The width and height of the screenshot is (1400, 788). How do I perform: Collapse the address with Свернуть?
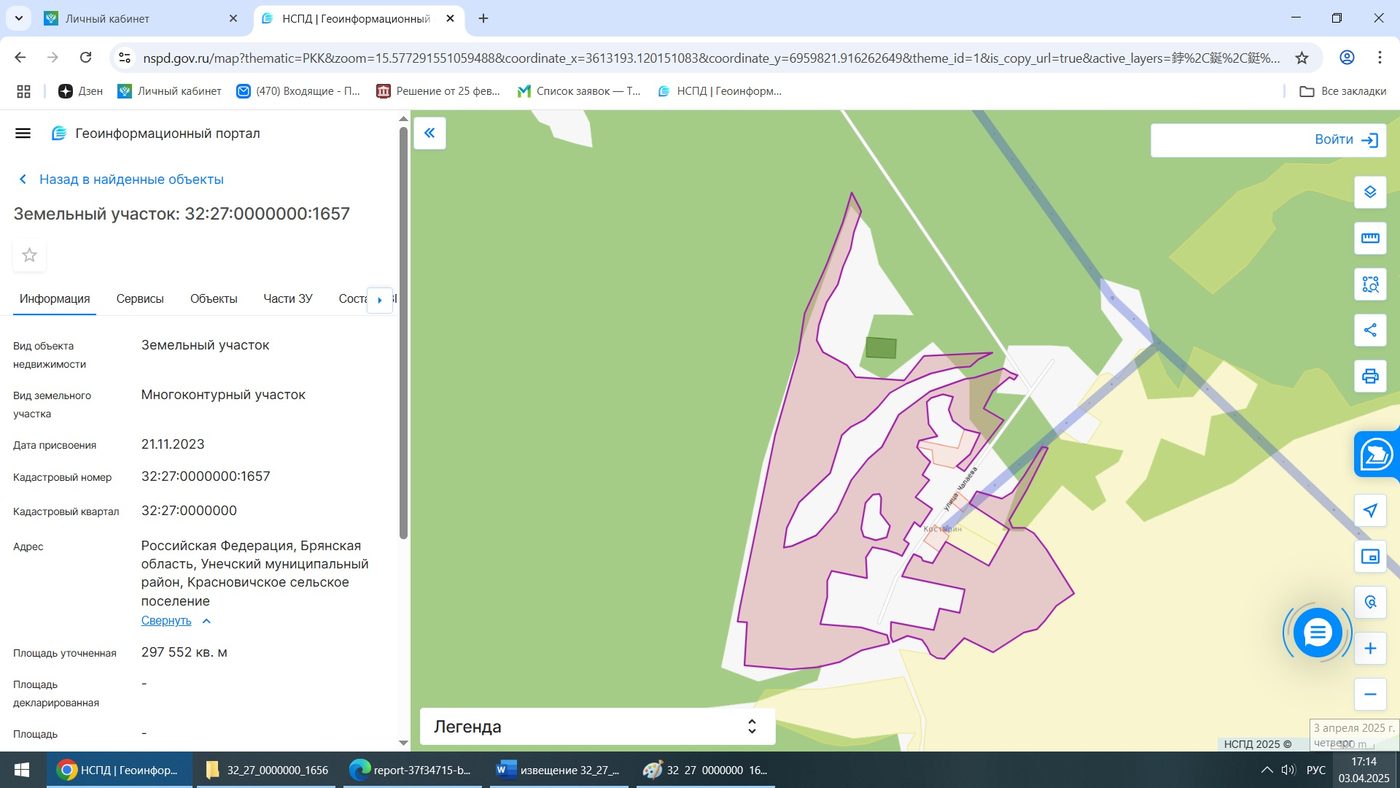tap(175, 621)
